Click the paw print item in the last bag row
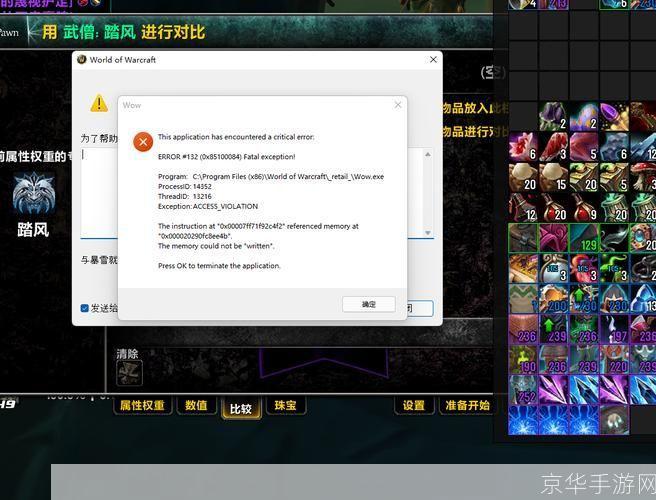Viewport: 656px width, 500px height. click(x=614, y=420)
